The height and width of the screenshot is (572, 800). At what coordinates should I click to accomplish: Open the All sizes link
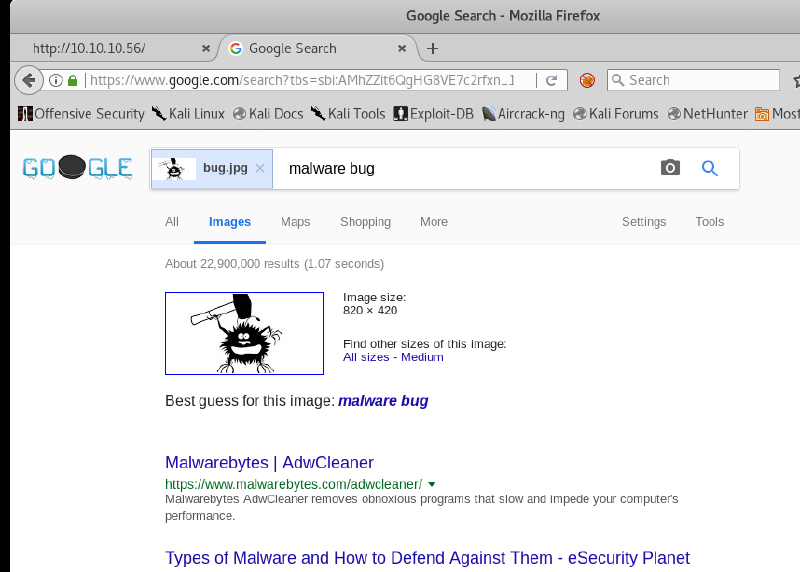click(x=366, y=357)
